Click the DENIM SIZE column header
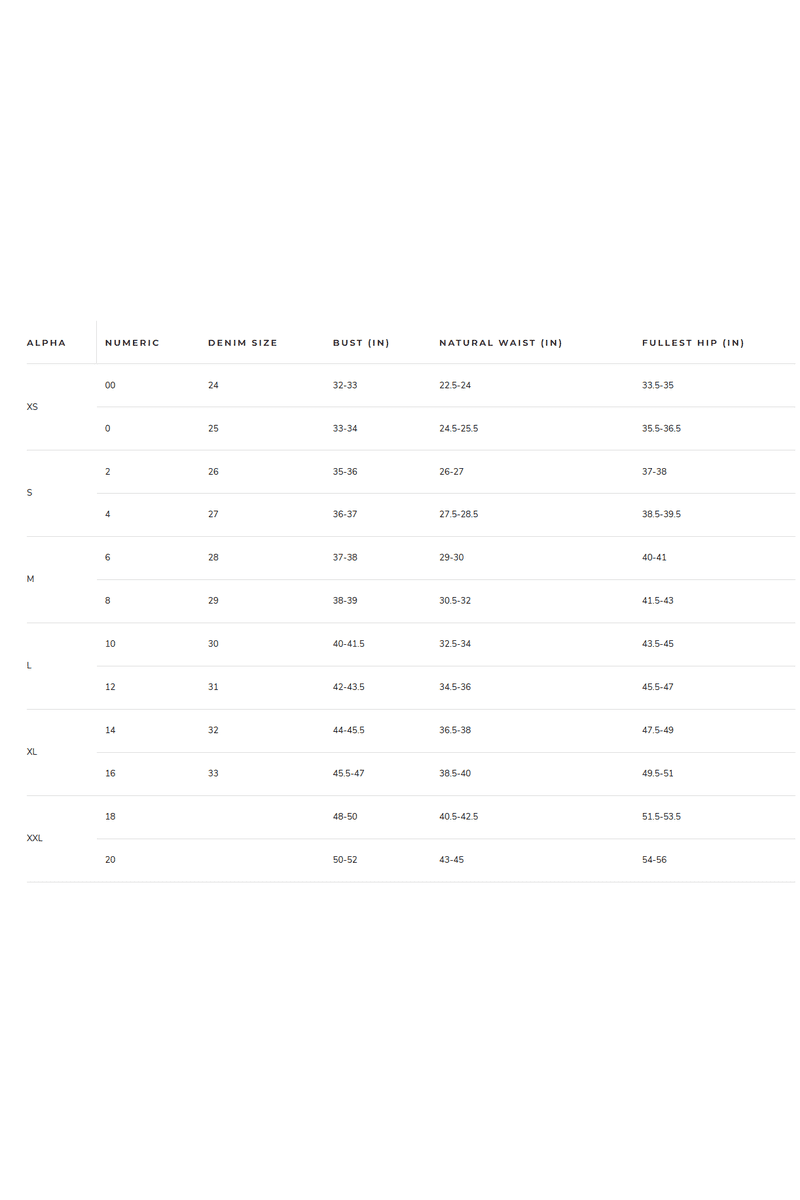Image resolution: width=800 pixels, height=1200 pixels. 243,343
